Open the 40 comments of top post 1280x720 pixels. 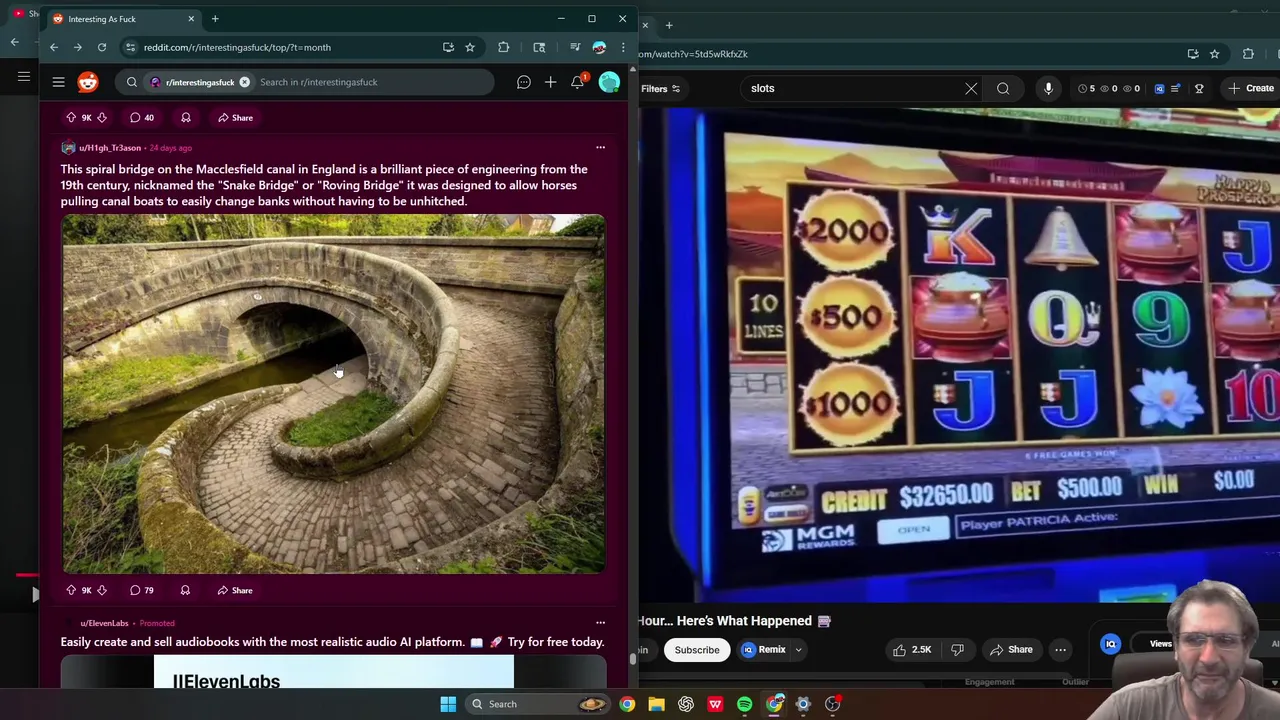(x=142, y=117)
